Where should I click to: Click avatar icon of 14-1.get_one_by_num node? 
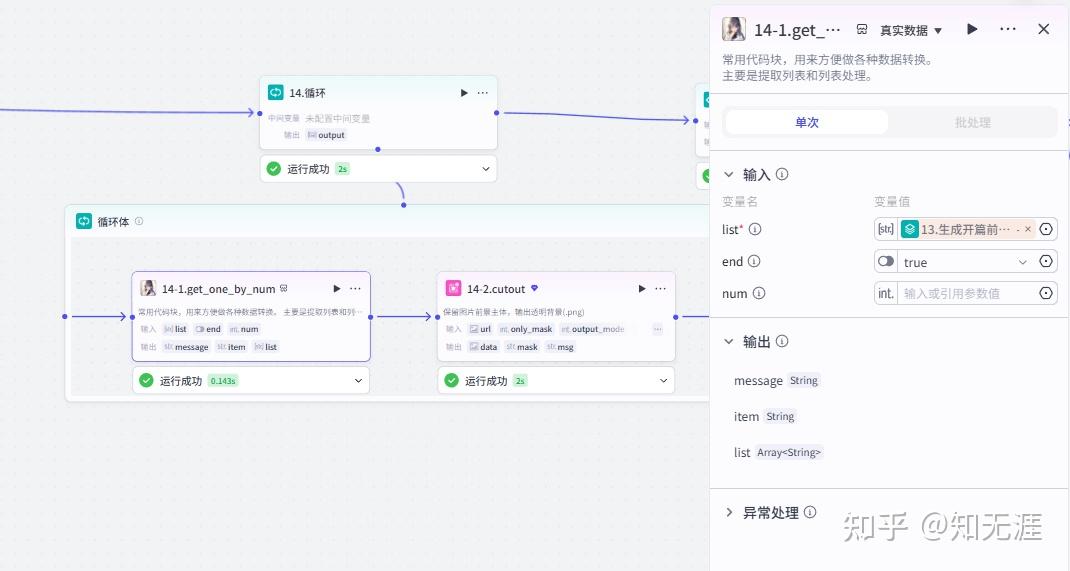pyautogui.click(x=147, y=288)
